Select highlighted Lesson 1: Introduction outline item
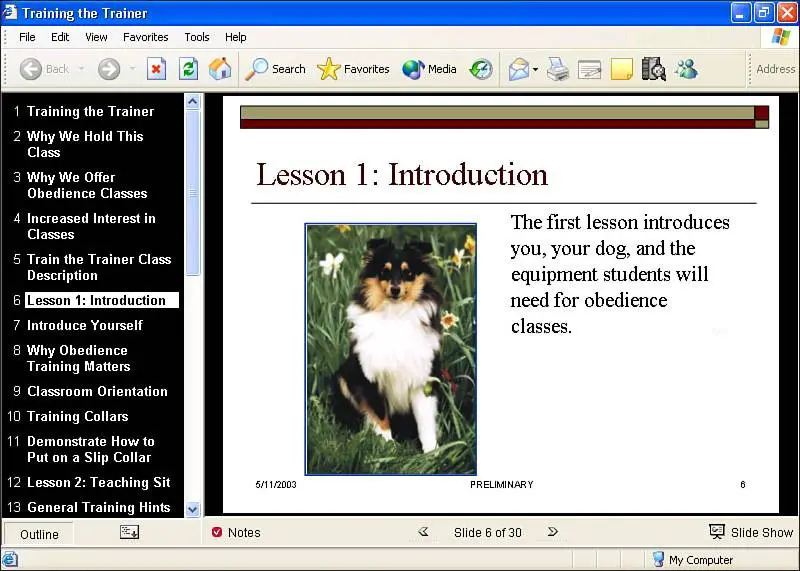Screen dimensions: 800x571 [x=102, y=300]
